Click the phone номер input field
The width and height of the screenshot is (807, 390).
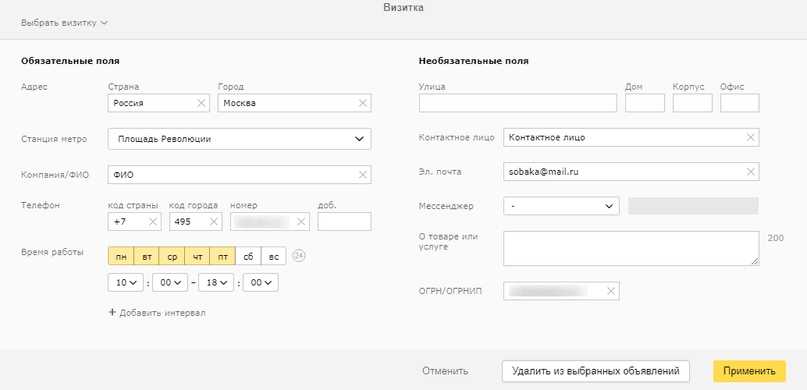coord(270,222)
